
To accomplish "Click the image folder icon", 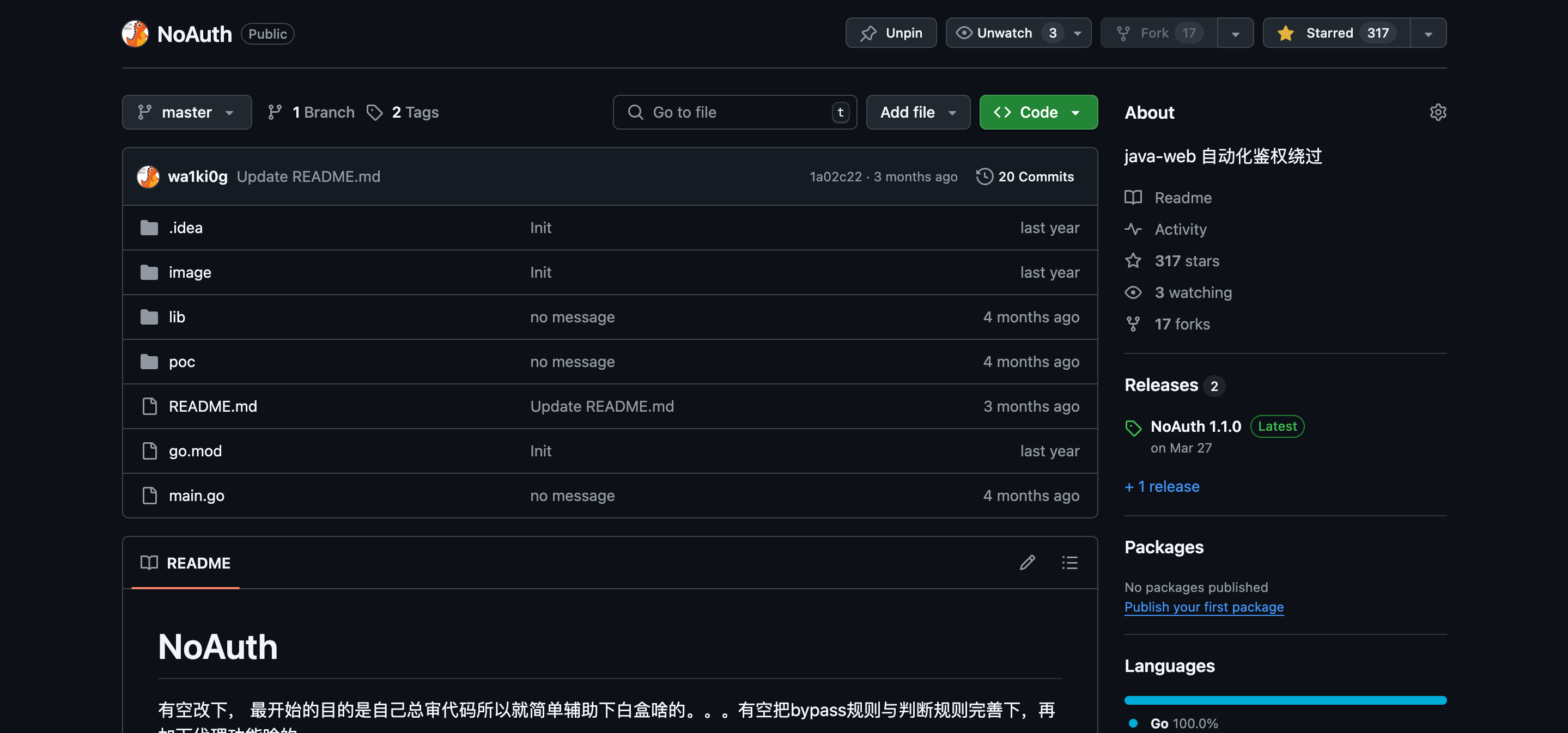I will pos(149,272).
